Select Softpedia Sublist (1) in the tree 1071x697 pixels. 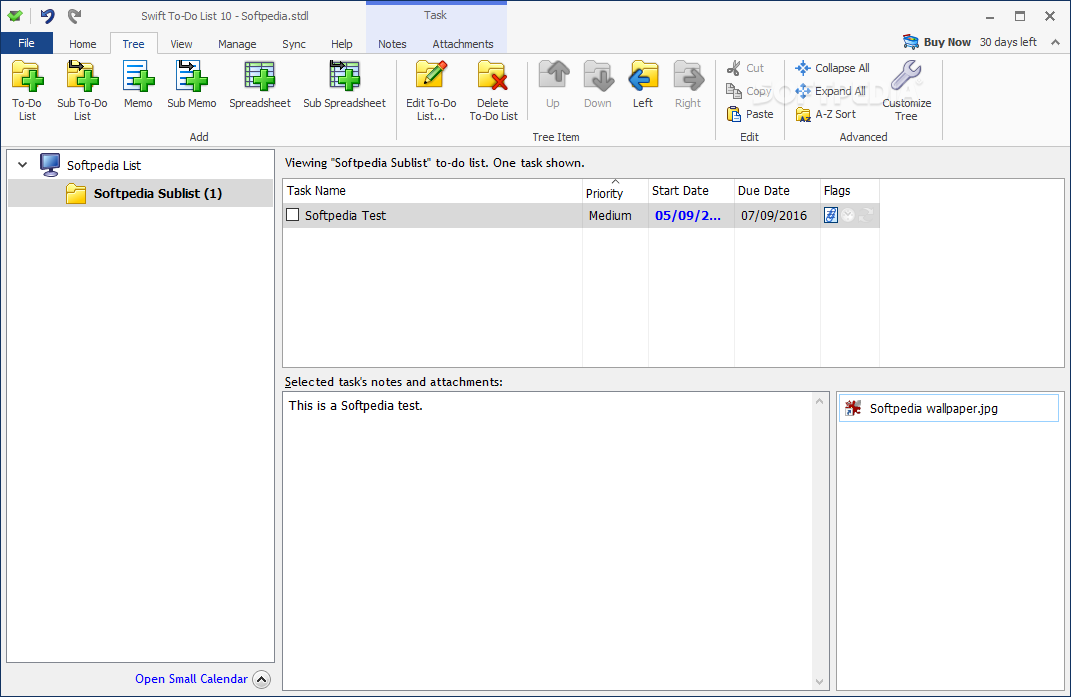coord(158,193)
